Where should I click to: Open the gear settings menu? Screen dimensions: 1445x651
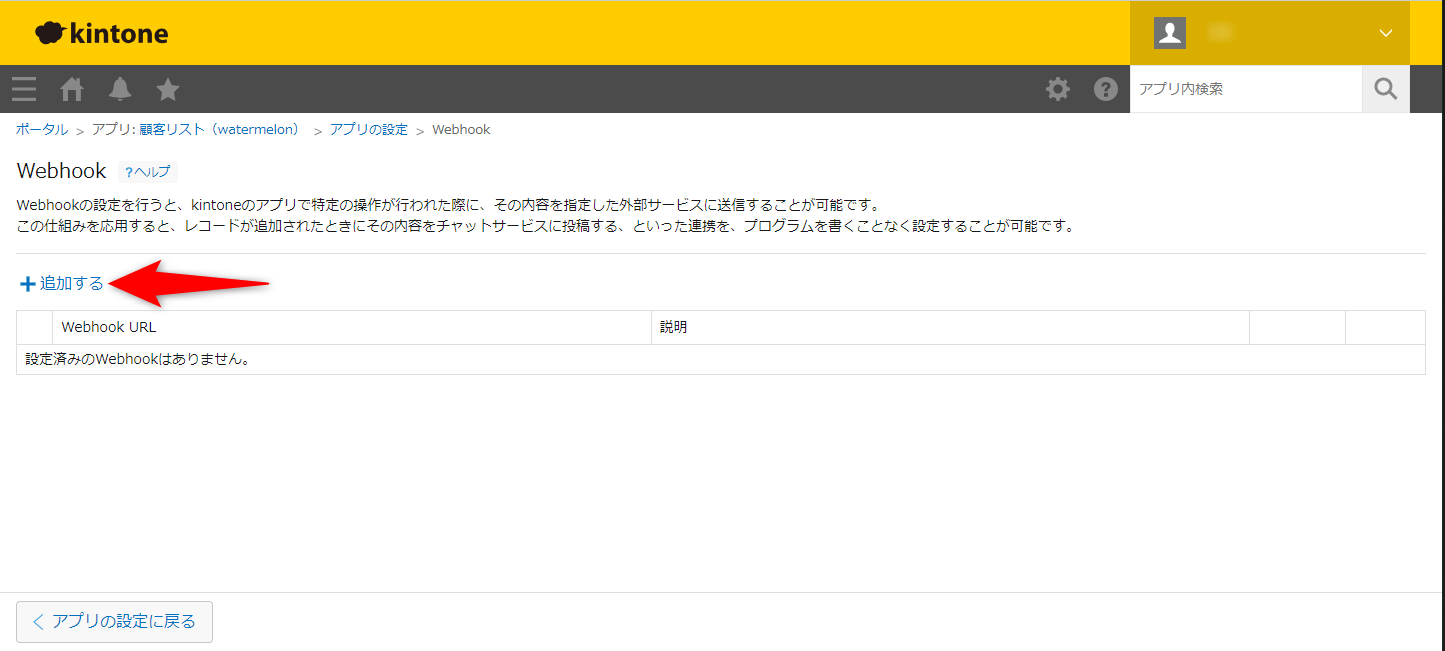click(1057, 89)
